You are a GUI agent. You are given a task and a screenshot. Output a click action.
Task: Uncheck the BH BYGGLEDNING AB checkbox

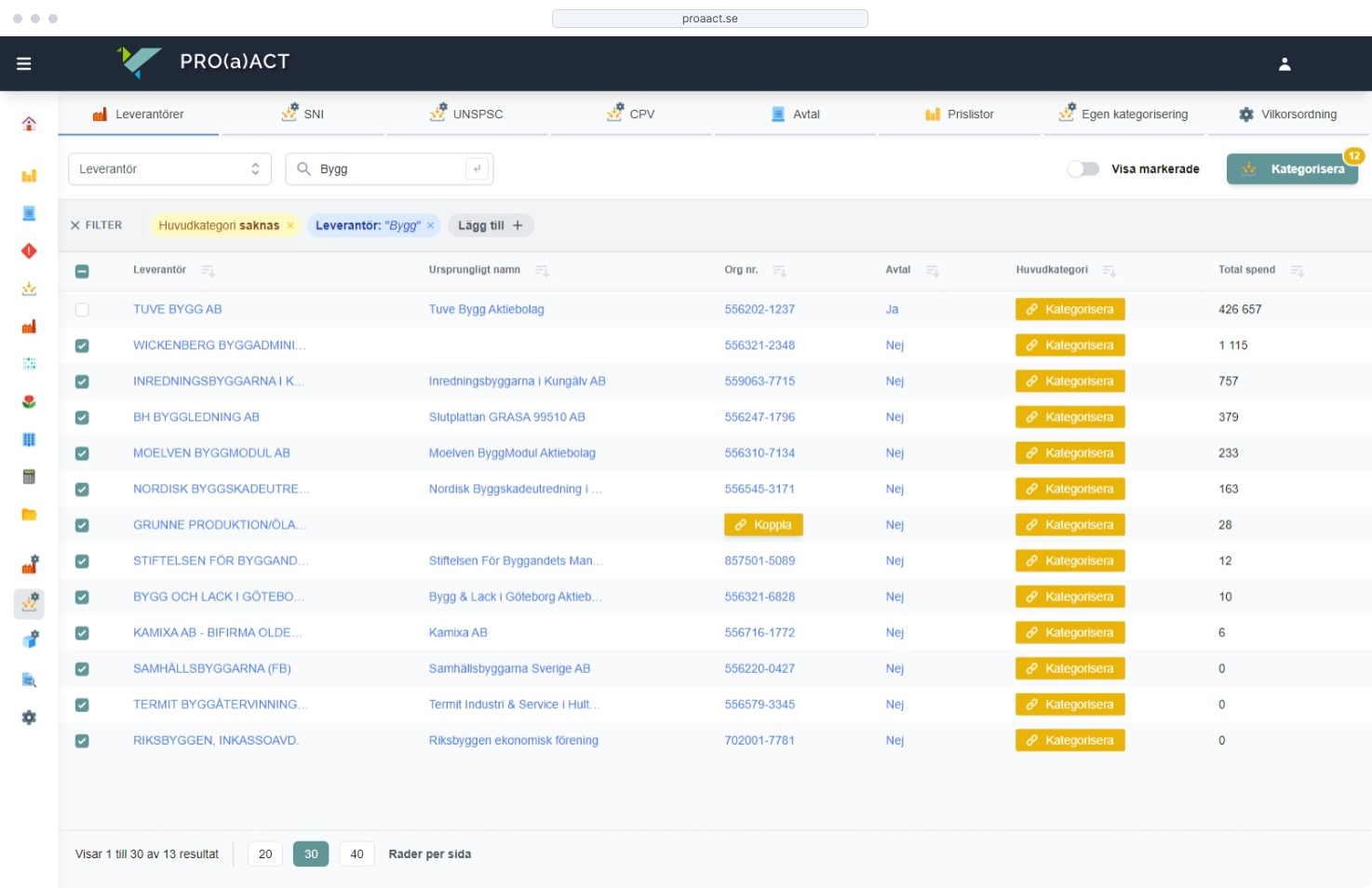click(82, 417)
